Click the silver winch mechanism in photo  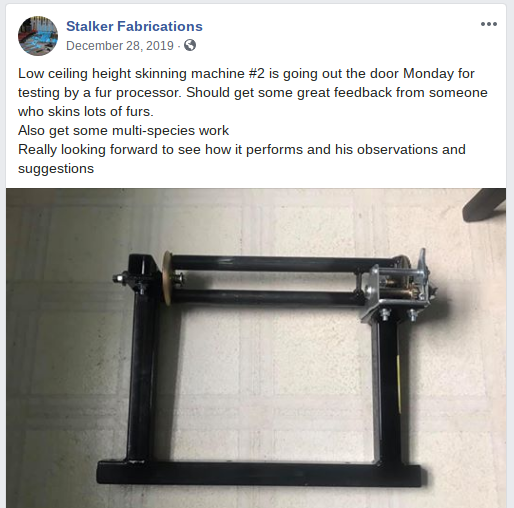click(x=398, y=287)
